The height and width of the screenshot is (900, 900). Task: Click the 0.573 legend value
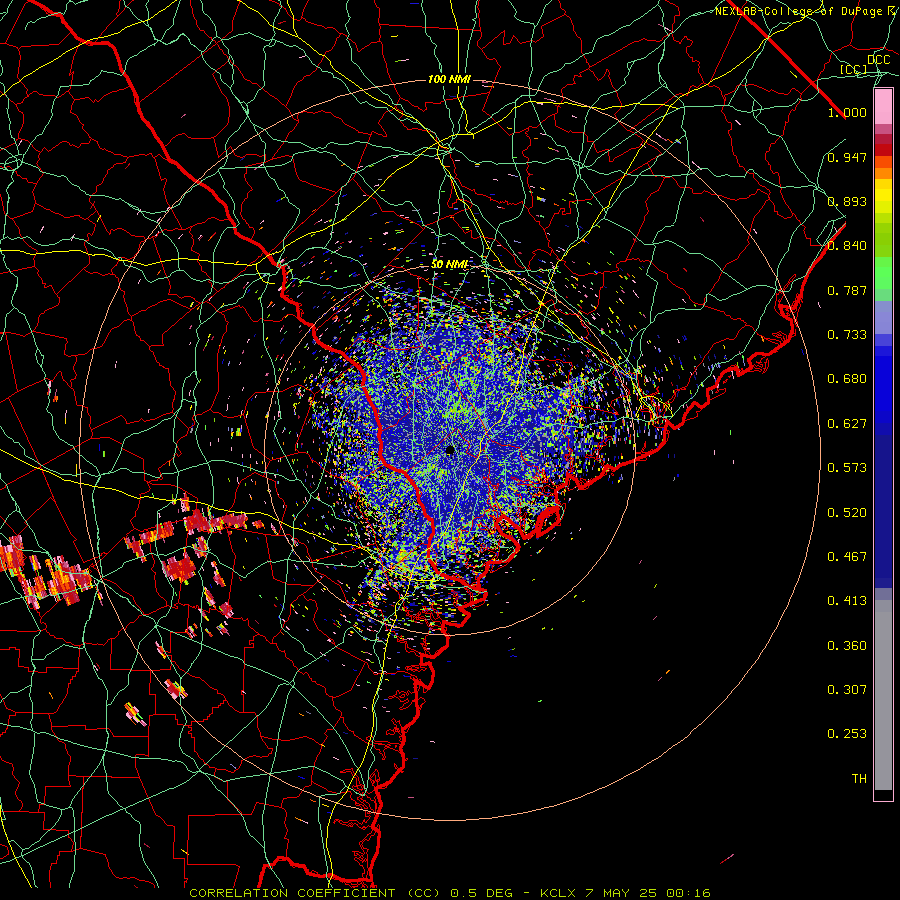tap(847, 468)
